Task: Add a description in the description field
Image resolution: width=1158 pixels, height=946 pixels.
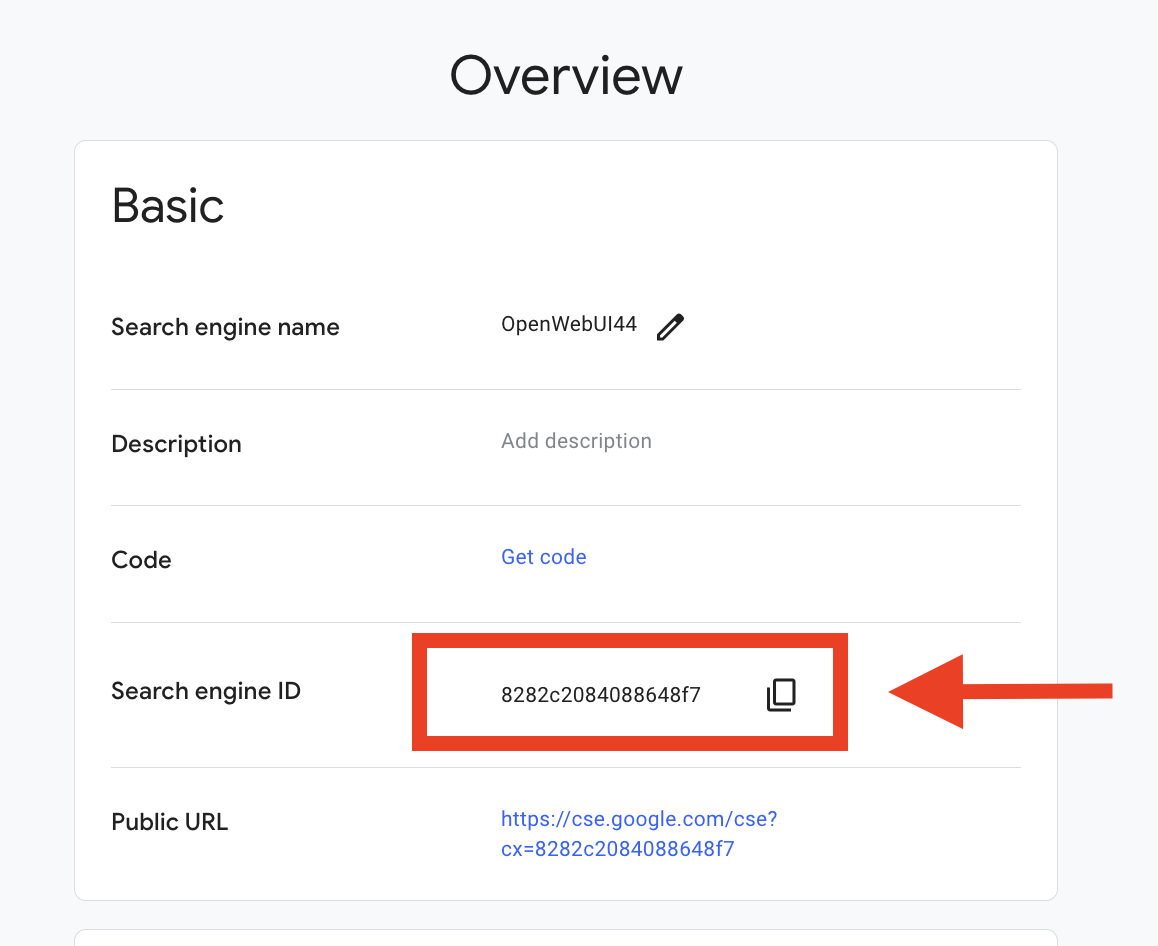Action: pos(576,441)
